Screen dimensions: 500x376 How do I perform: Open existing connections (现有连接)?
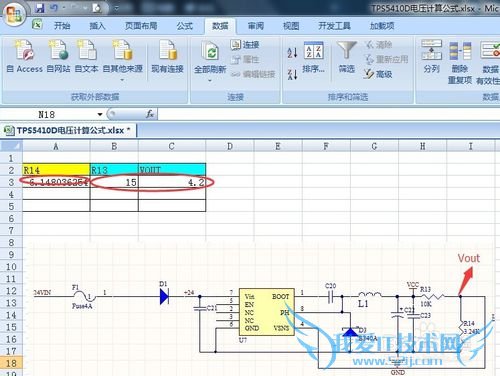167,56
